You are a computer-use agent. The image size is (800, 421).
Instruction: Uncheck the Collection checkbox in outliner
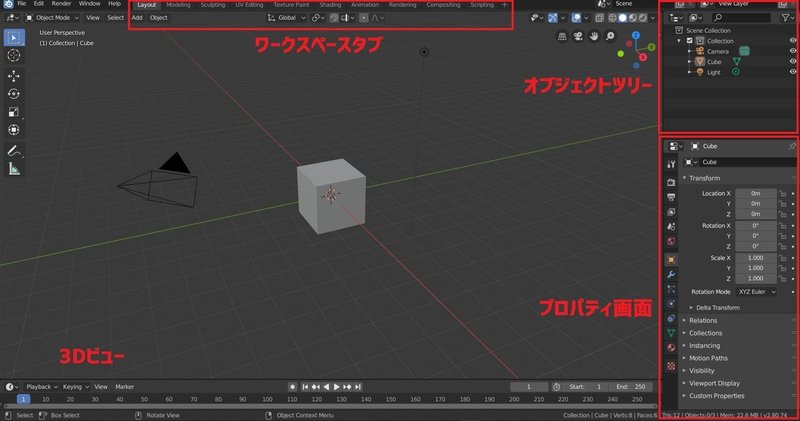tap(689, 41)
